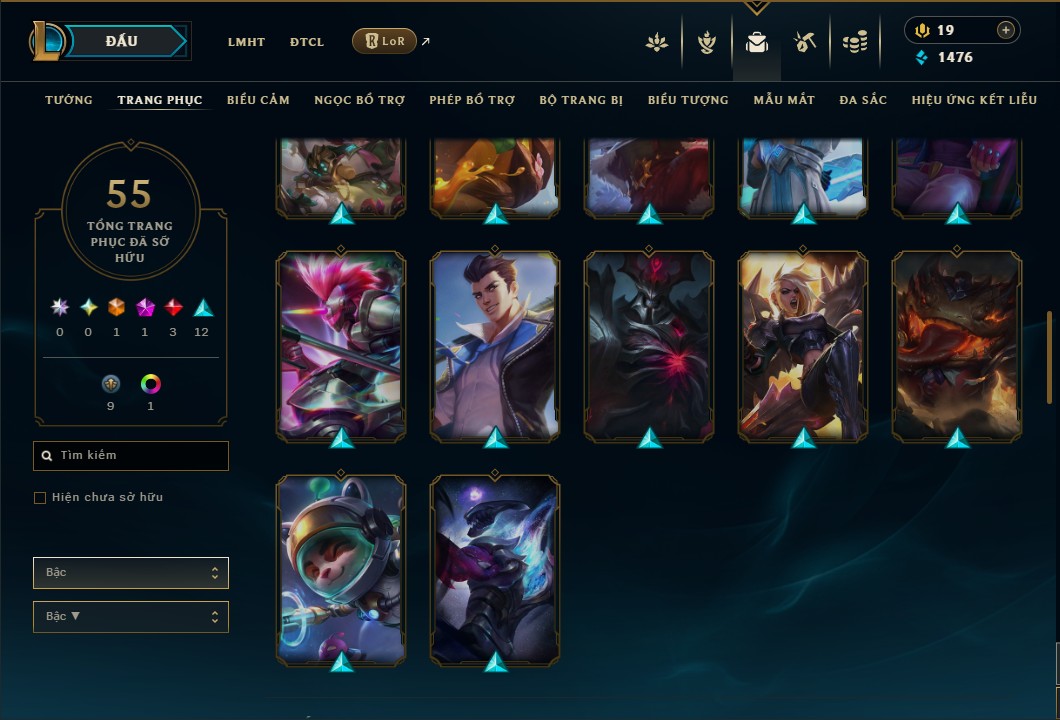Screen dimensions: 1060x720
Task: Open the Profile crest icon
Action: (x=707, y=43)
